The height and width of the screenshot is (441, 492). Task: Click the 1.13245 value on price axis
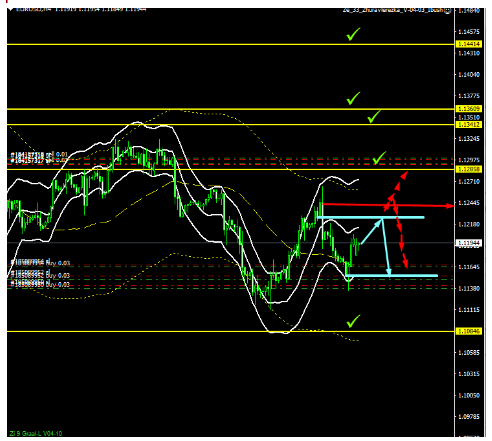click(469, 139)
